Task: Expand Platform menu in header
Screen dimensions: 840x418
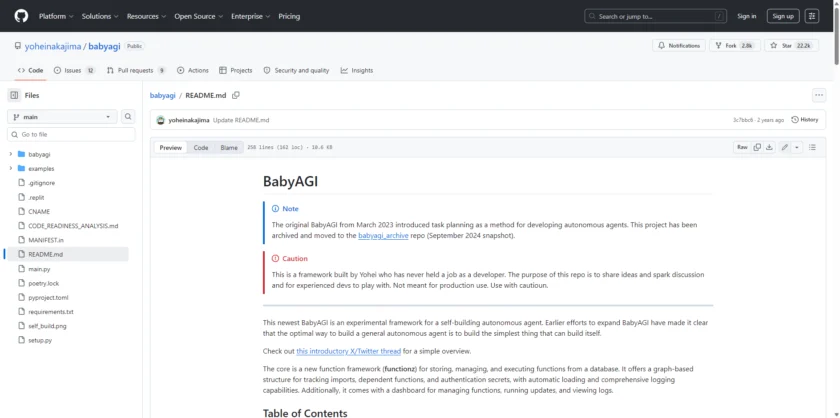Action: click(x=56, y=16)
